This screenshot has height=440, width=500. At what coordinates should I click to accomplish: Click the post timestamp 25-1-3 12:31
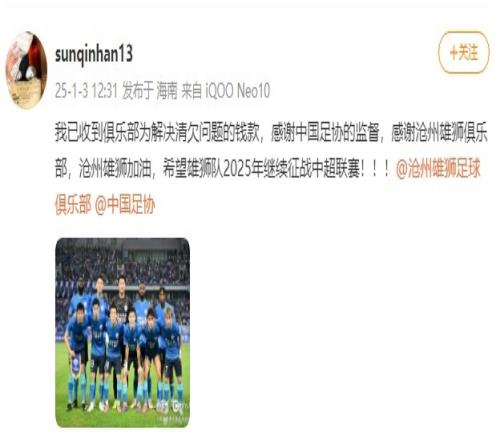(86, 91)
